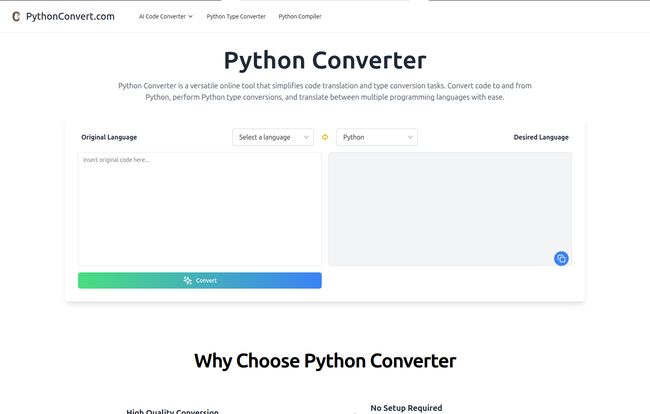This screenshot has height=414, width=650.
Task: Copy output with the blue copy icon
Action: point(561,259)
